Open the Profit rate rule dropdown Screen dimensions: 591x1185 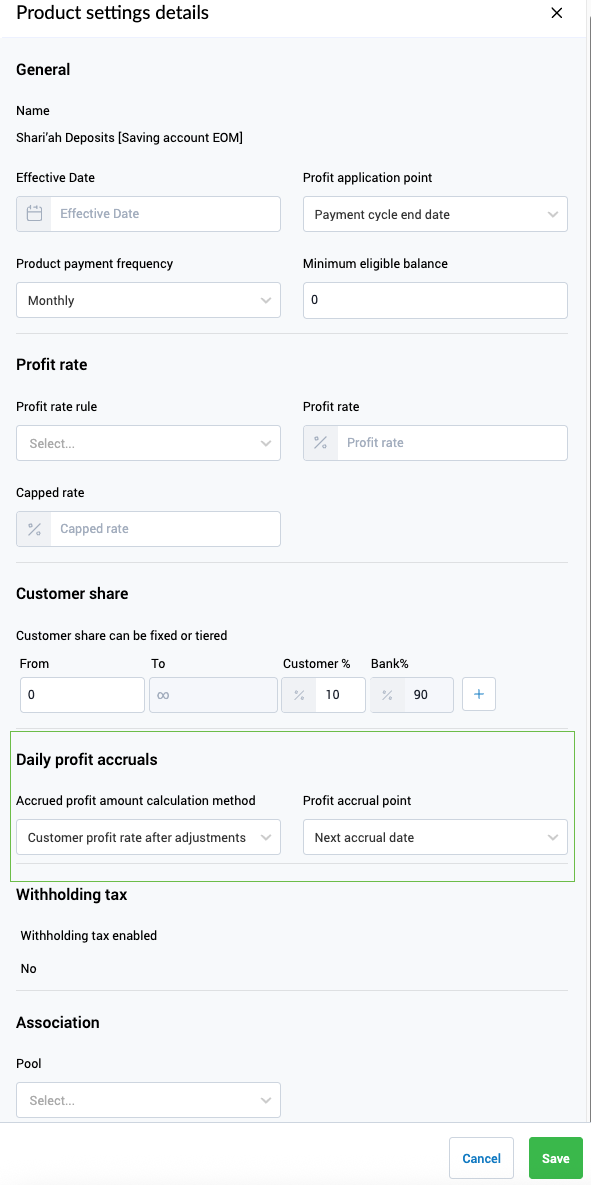[x=148, y=443]
